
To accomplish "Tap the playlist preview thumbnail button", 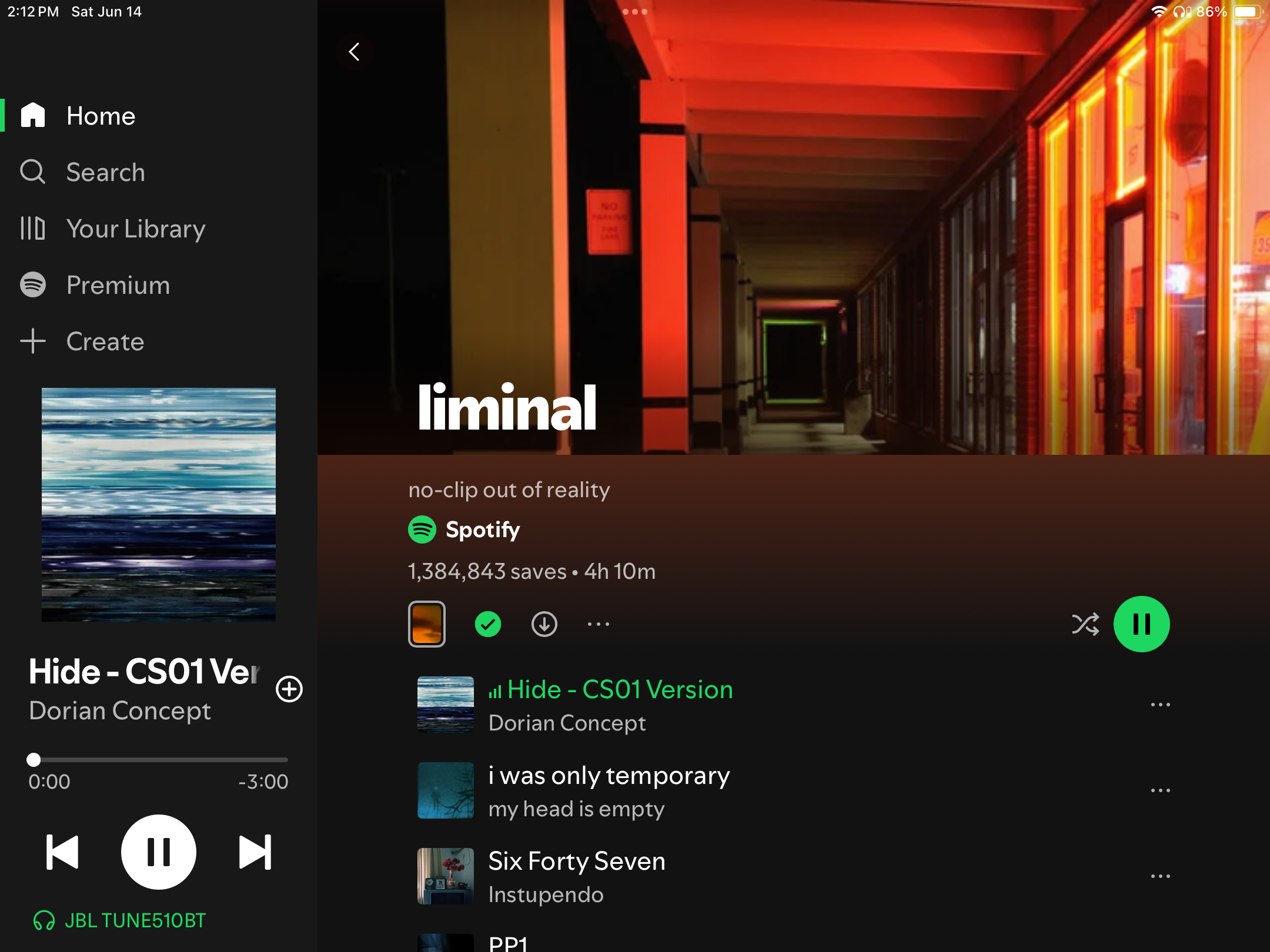I will [427, 624].
